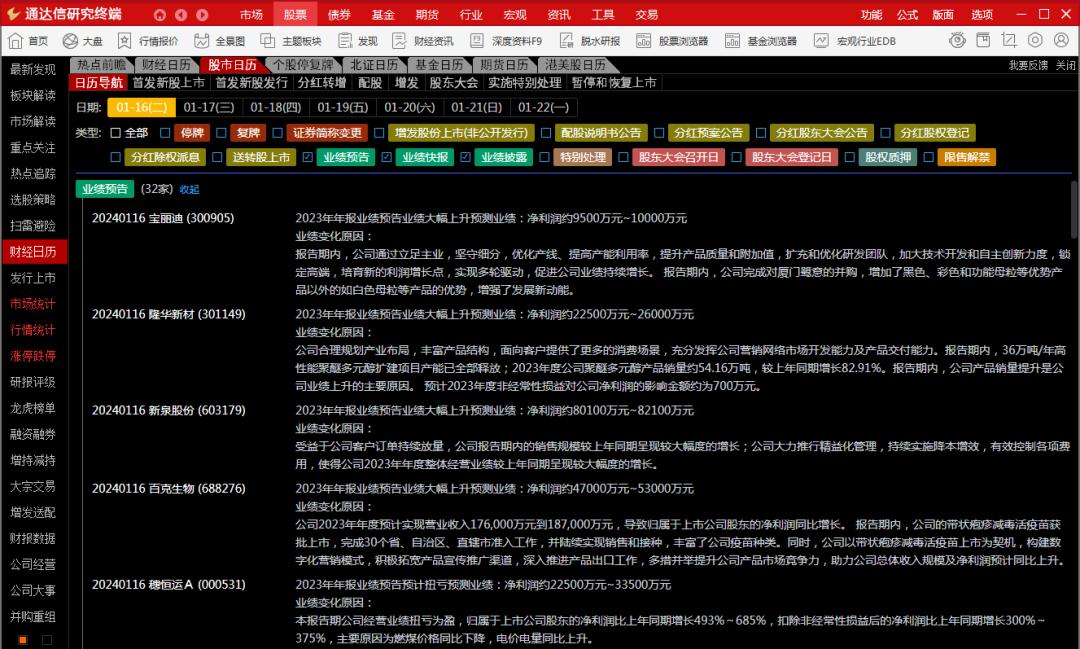Uncheck the 业绩披露 checkbox
Viewport: 1080px width, 649px height.
pos(466,157)
